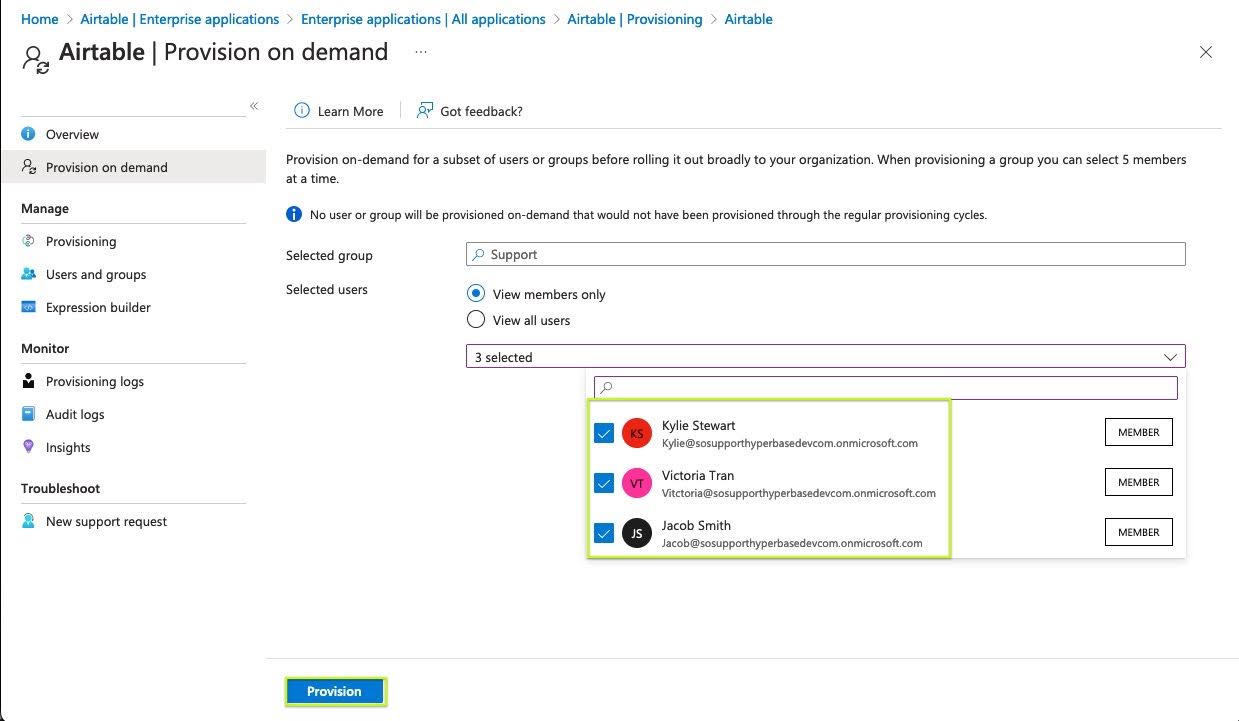Click the Selected group Support field
The height and width of the screenshot is (721, 1239).
pos(826,254)
